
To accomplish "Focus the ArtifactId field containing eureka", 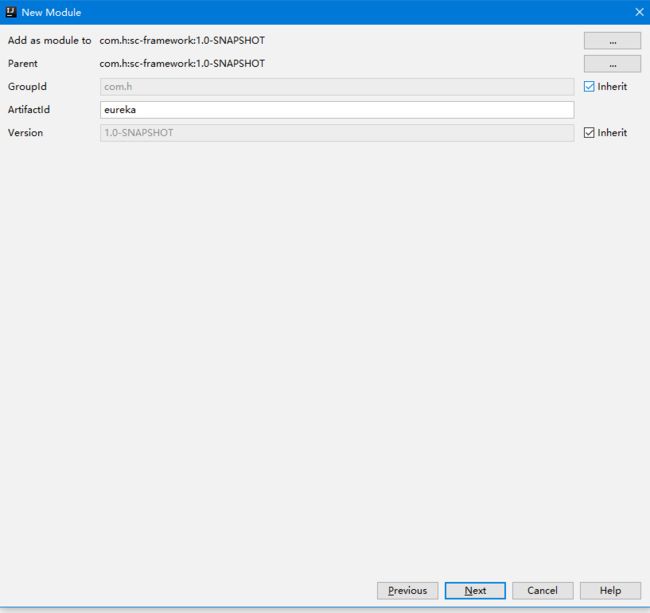I will 337,110.
